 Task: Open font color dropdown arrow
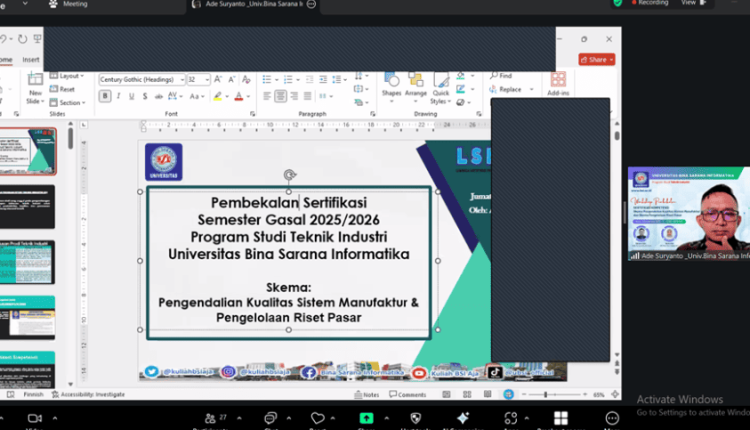(248, 96)
